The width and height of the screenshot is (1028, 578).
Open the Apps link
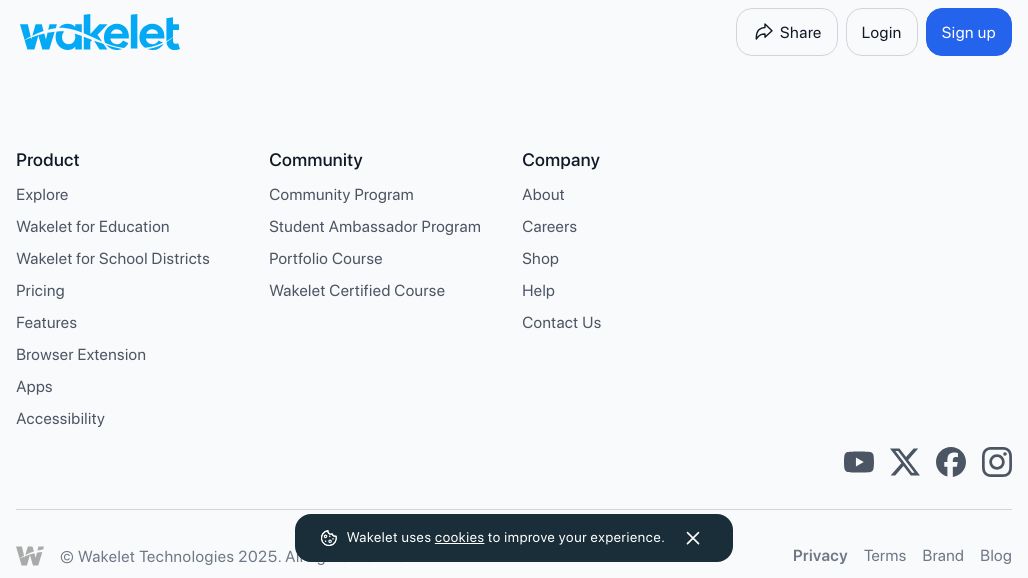tap(34, 387)
